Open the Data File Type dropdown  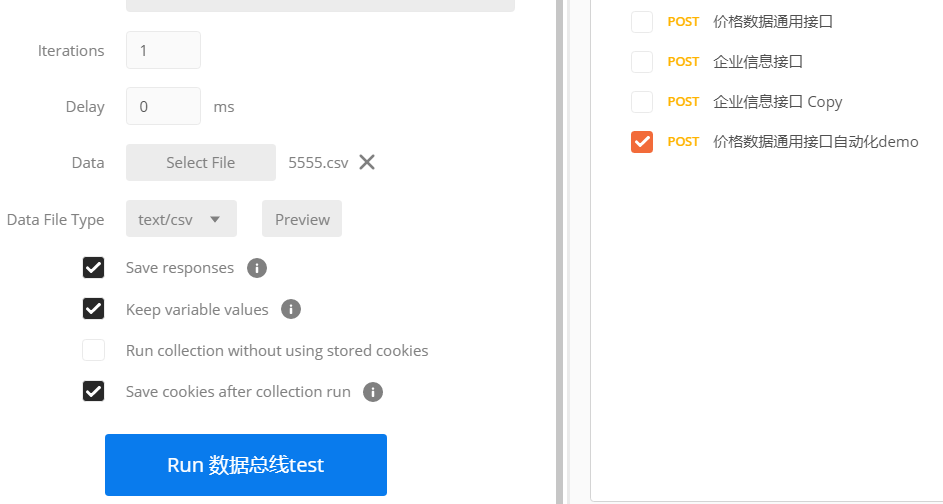181,219
